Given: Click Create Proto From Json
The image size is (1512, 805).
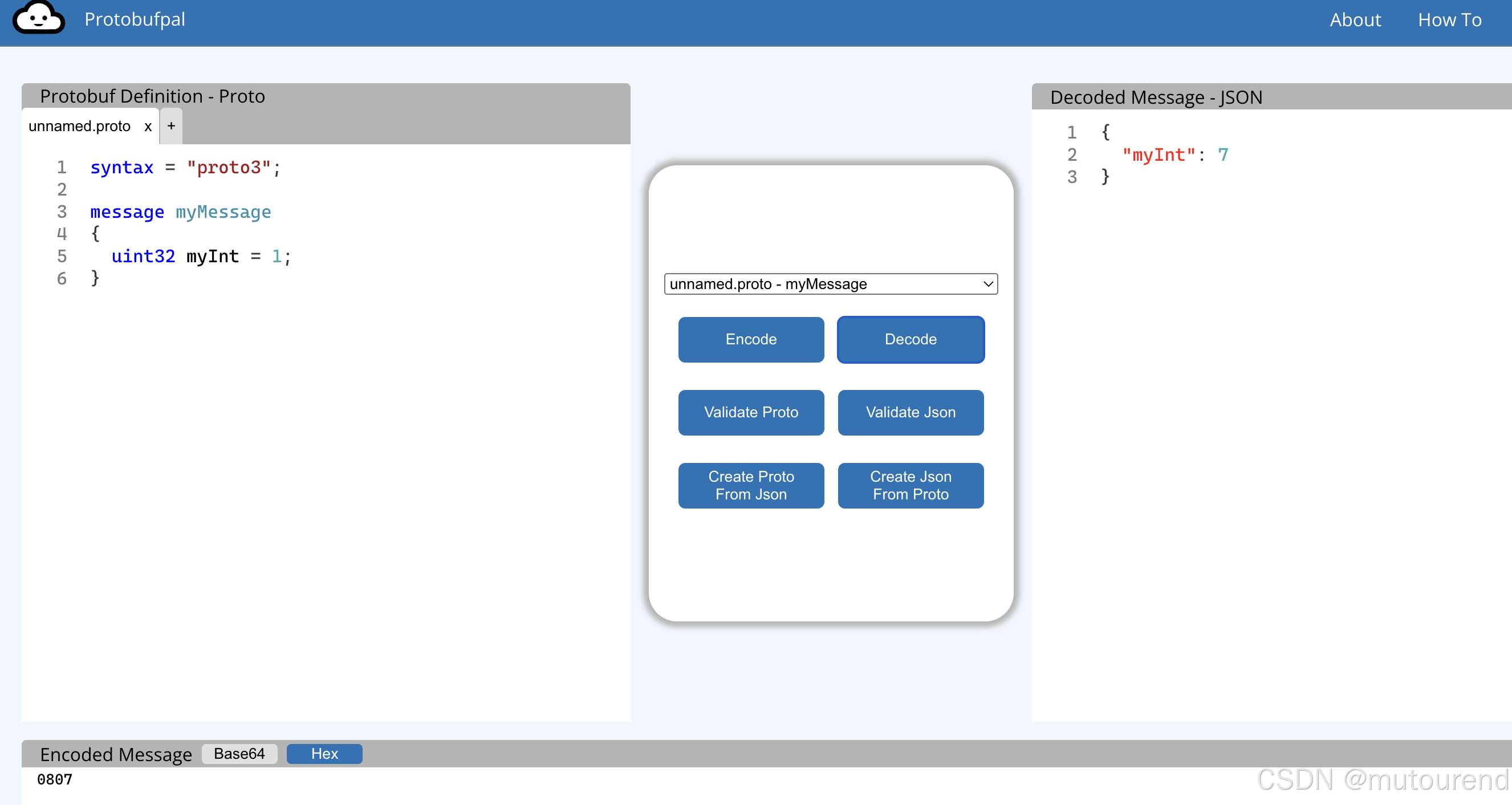Looking at the screenshot, I should (x=751, y=485).
